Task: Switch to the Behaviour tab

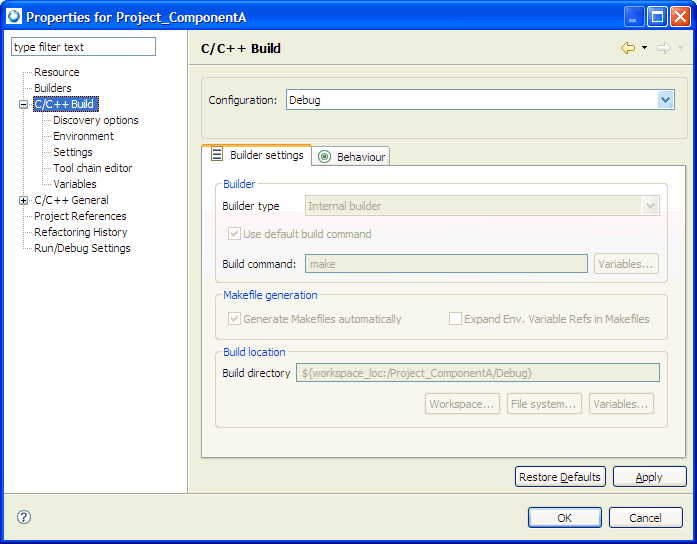Action: click(351, 157)
